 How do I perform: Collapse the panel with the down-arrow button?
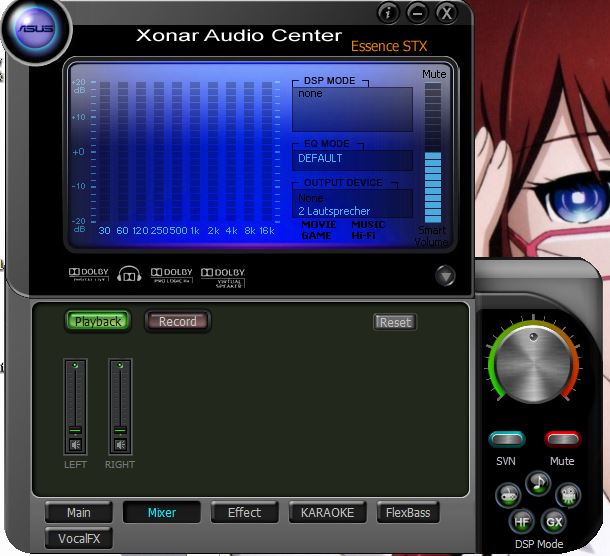pyautogui.click(x=445, y=275)
